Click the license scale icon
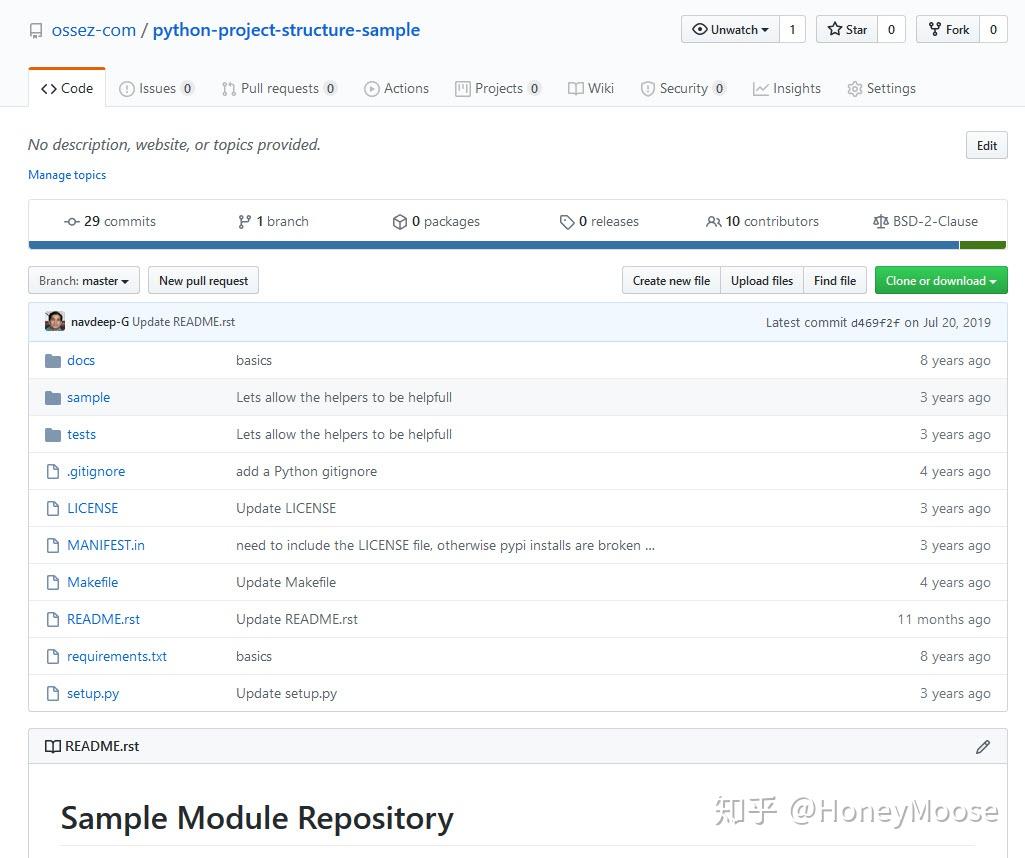This screenshot has width=1025, height=858. coord(881,222)
